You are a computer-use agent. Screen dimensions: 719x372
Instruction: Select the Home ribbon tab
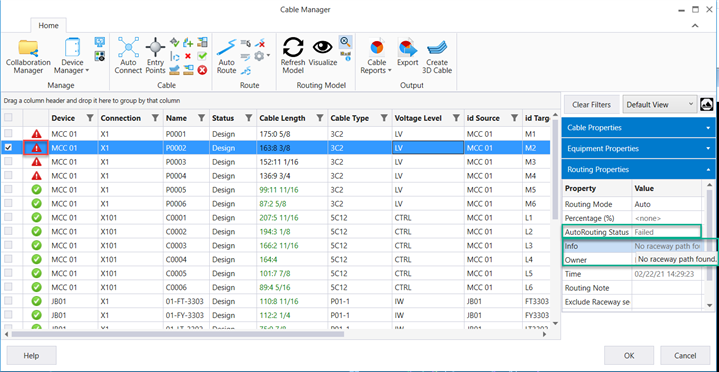[48, 25]
